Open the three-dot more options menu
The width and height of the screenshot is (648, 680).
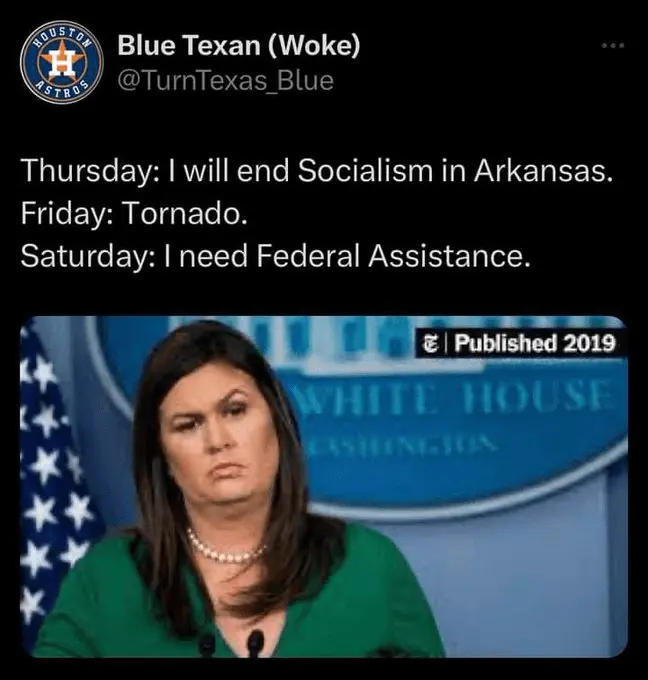tap(612, 45)
